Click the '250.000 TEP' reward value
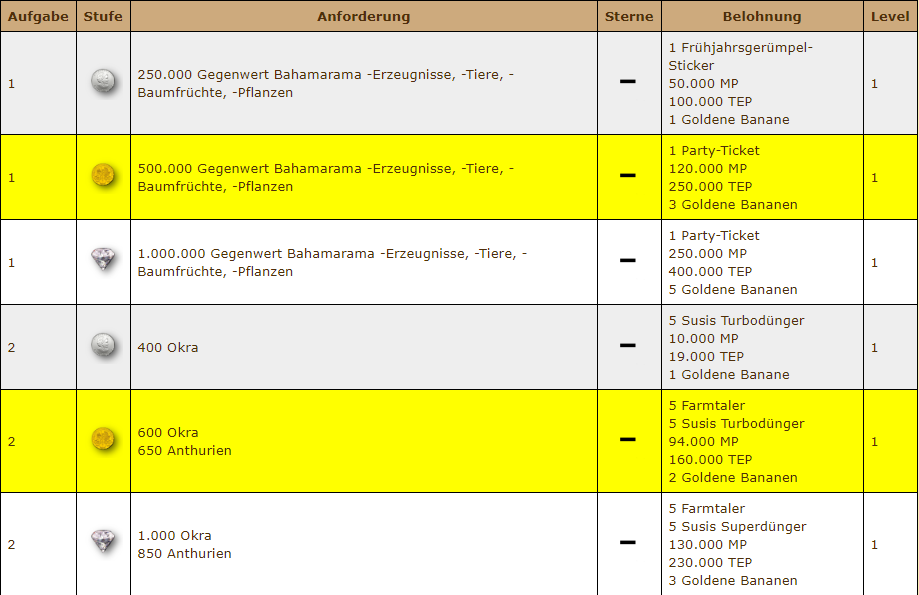919x595 pixels. 710,187
